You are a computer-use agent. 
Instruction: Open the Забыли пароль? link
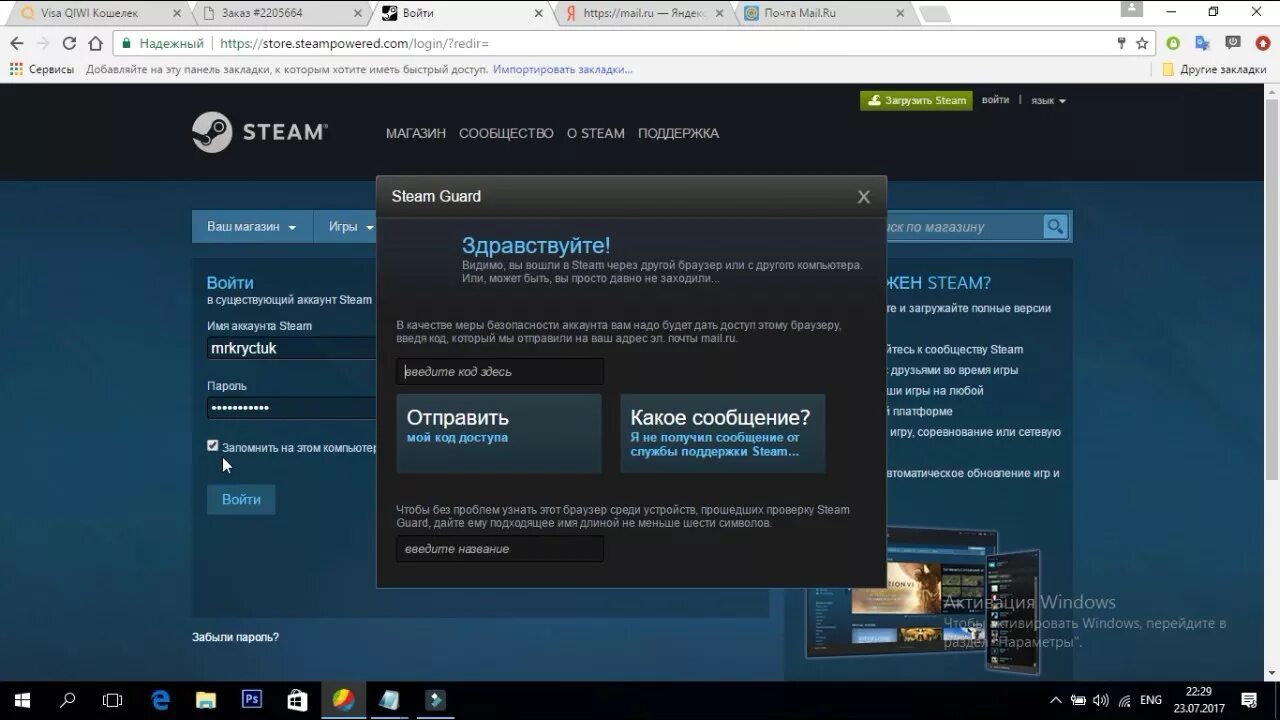tap(235, 637)
